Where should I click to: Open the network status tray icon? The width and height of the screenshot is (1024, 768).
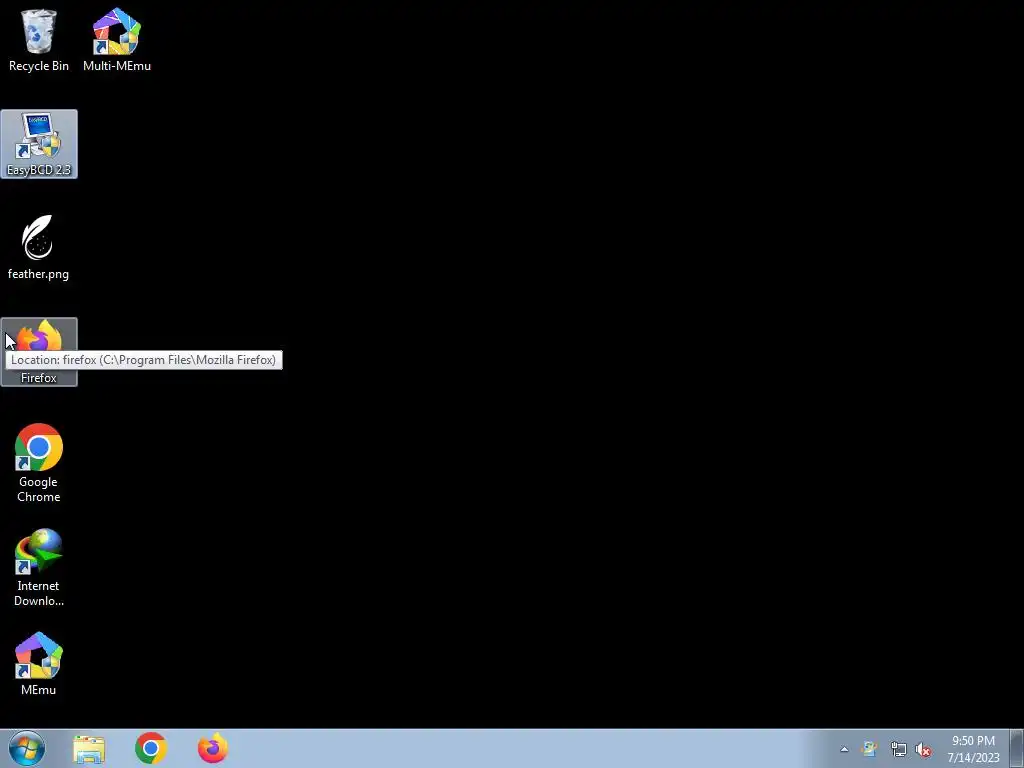click(899, 750)
